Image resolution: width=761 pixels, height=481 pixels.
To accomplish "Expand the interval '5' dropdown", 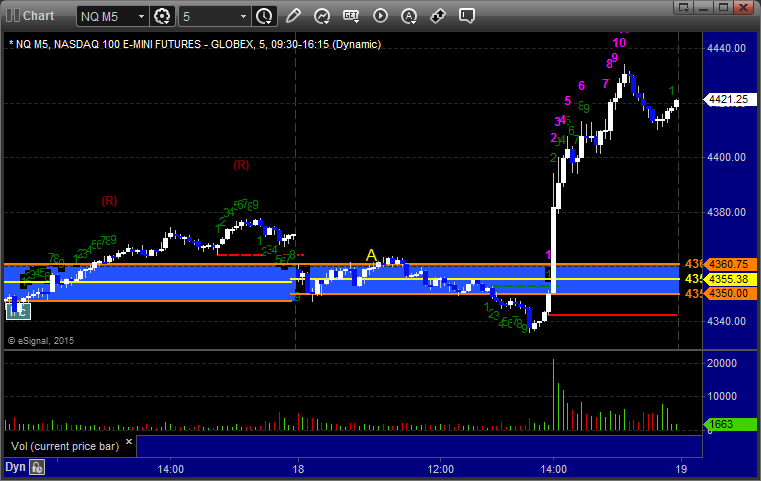I will click(x=244, y=17).
